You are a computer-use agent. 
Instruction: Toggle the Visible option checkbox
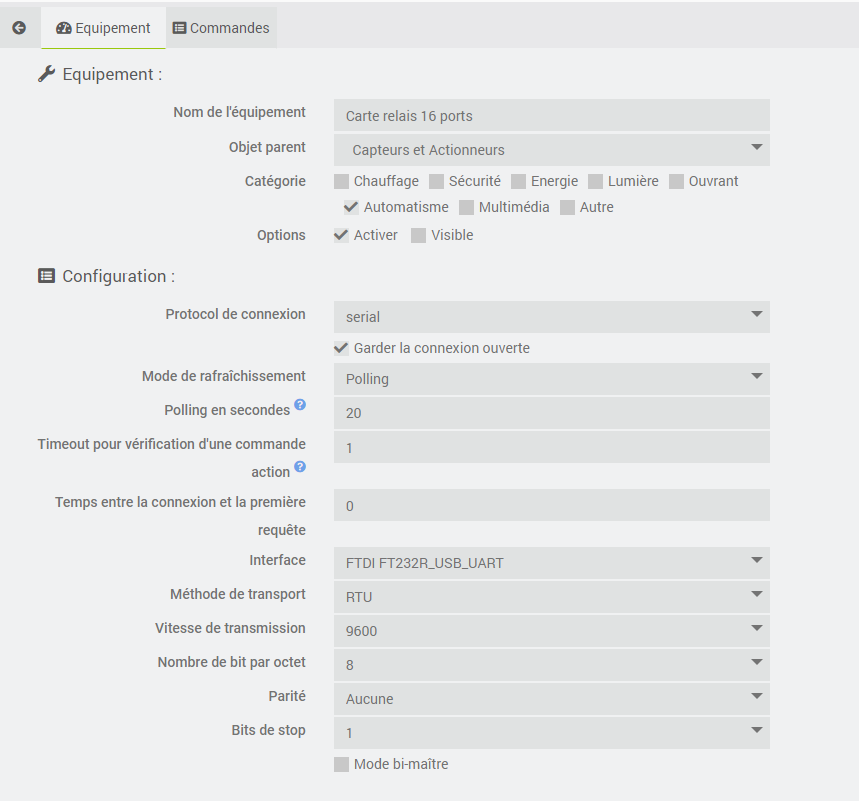pos(419,236)
